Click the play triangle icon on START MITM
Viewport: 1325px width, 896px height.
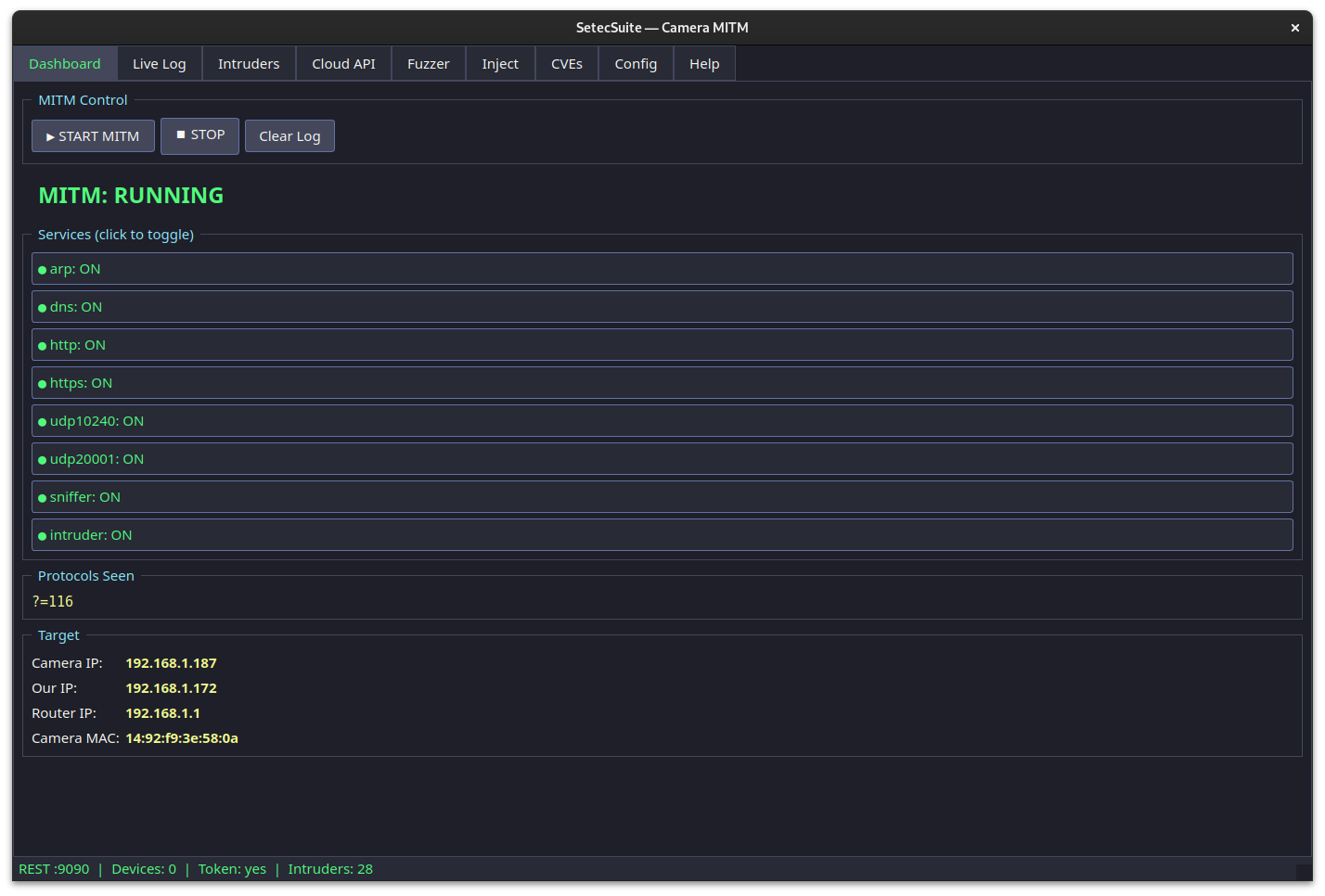tap(50, 135)
